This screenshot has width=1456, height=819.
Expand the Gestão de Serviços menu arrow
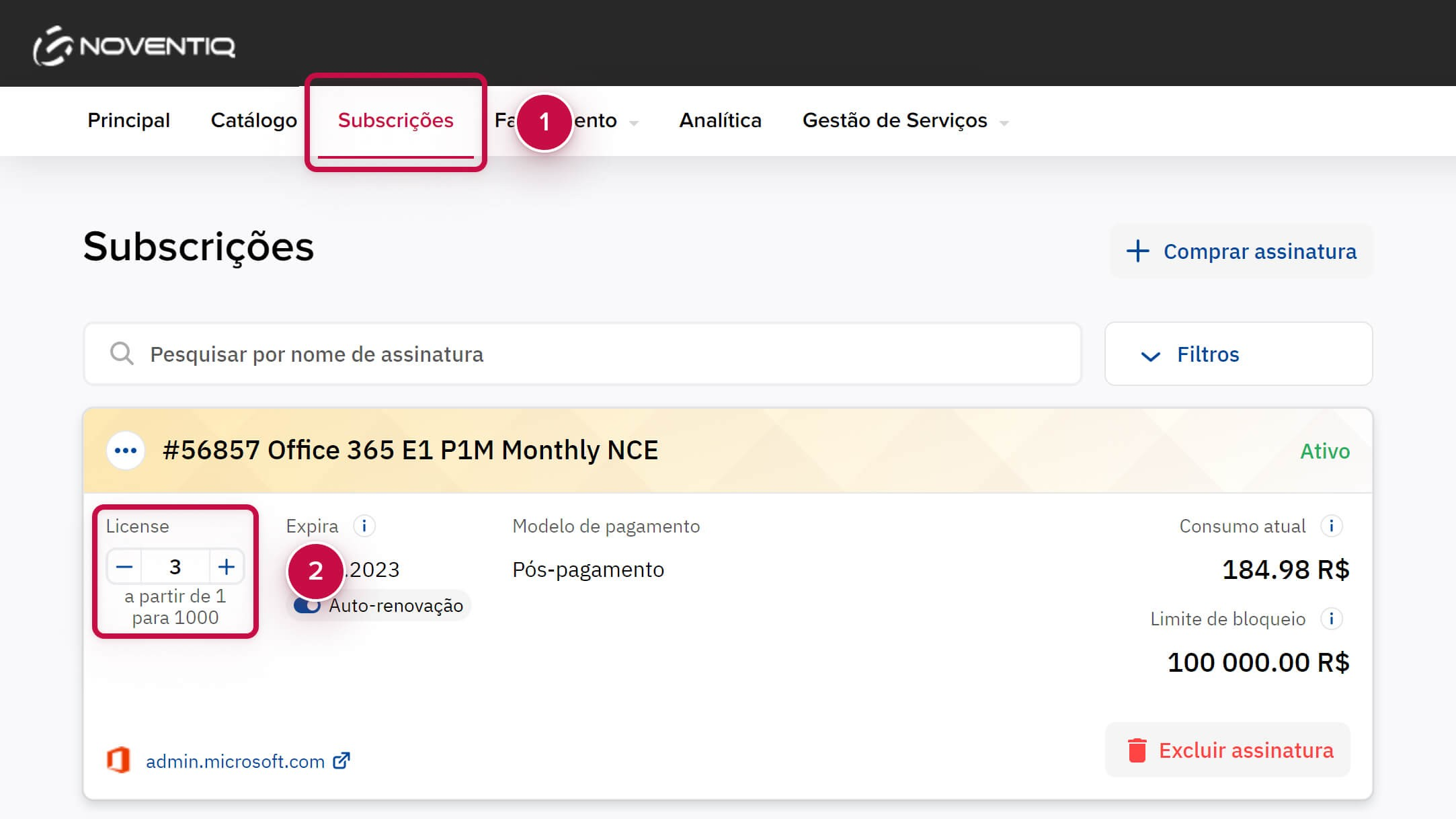point(1004,123)
